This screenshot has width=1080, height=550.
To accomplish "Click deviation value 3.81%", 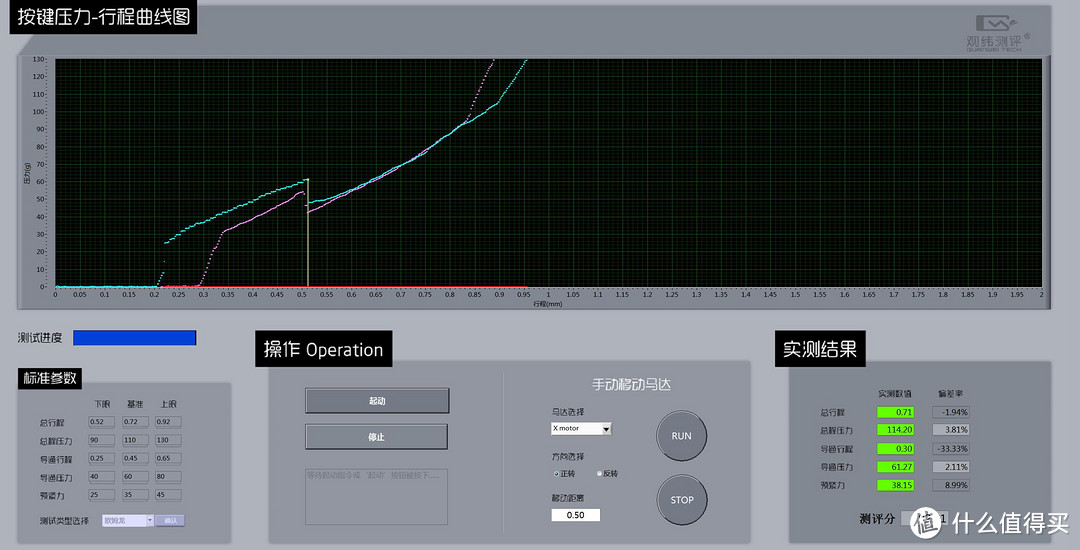I will (951, 430).
